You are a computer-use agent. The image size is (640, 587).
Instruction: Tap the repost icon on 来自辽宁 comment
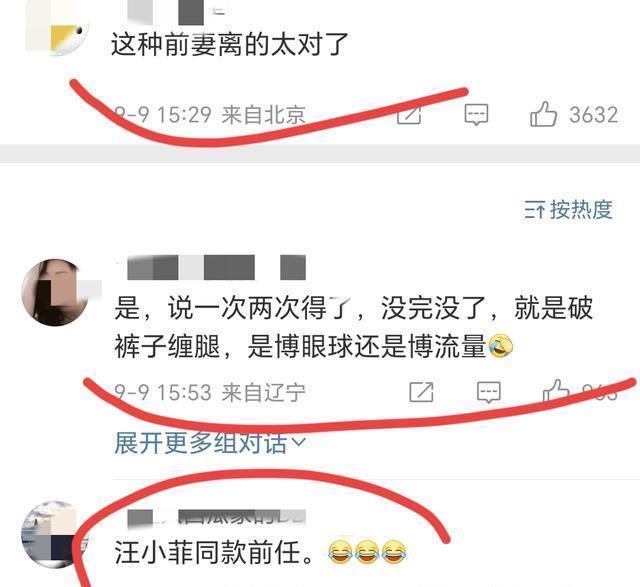[x=421, y=392]
